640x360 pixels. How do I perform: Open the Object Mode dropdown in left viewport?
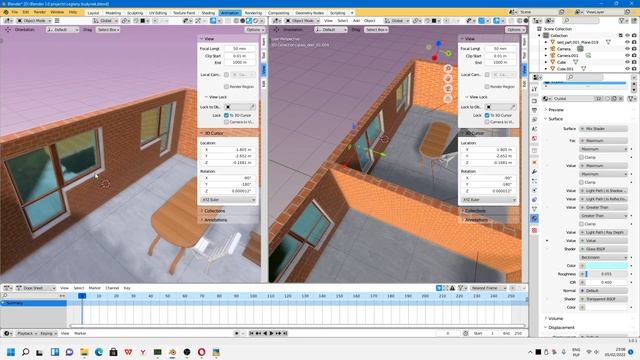tap(34, 20)
